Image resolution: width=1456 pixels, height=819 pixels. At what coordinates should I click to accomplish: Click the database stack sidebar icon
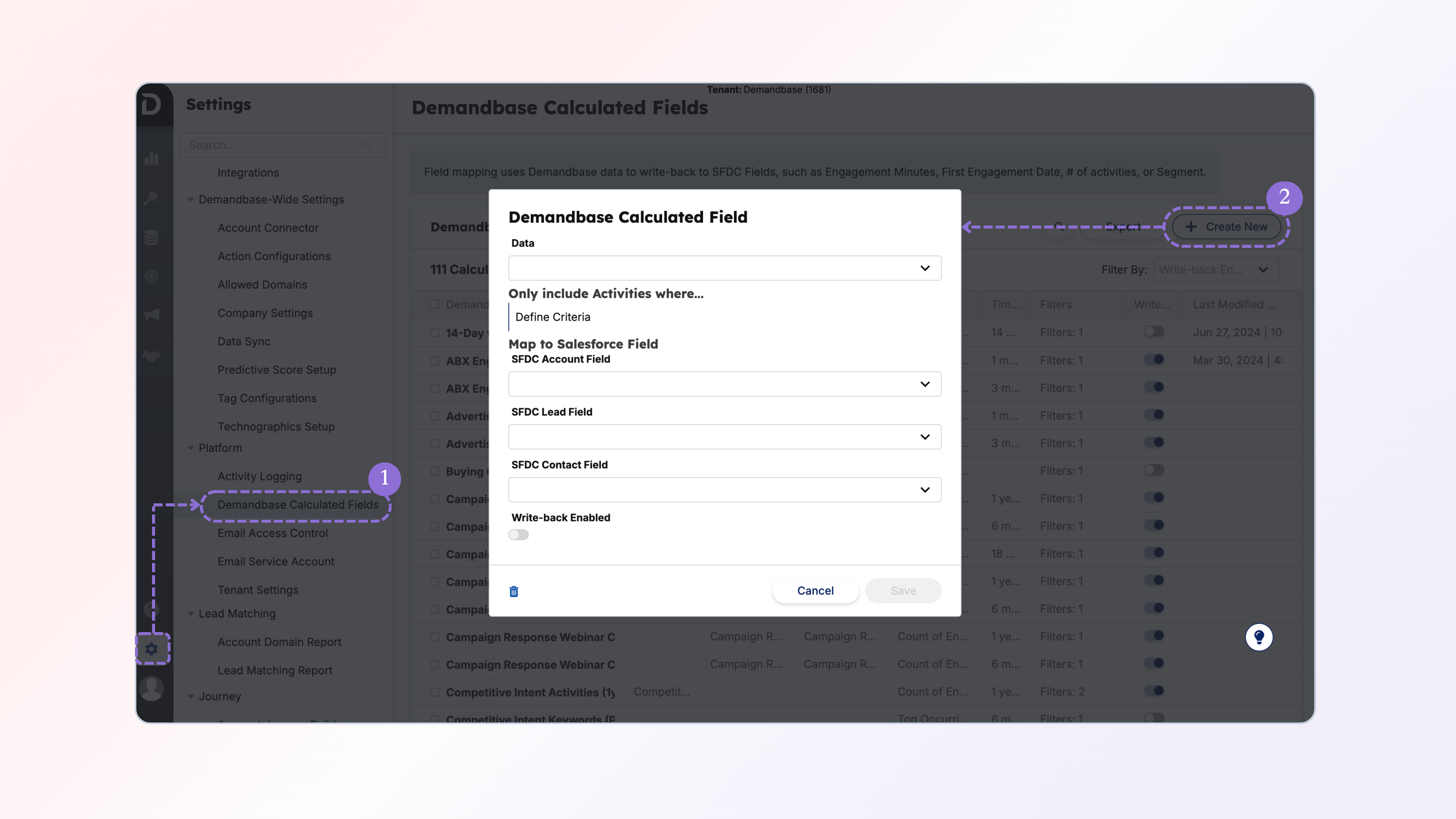[152, 237]
